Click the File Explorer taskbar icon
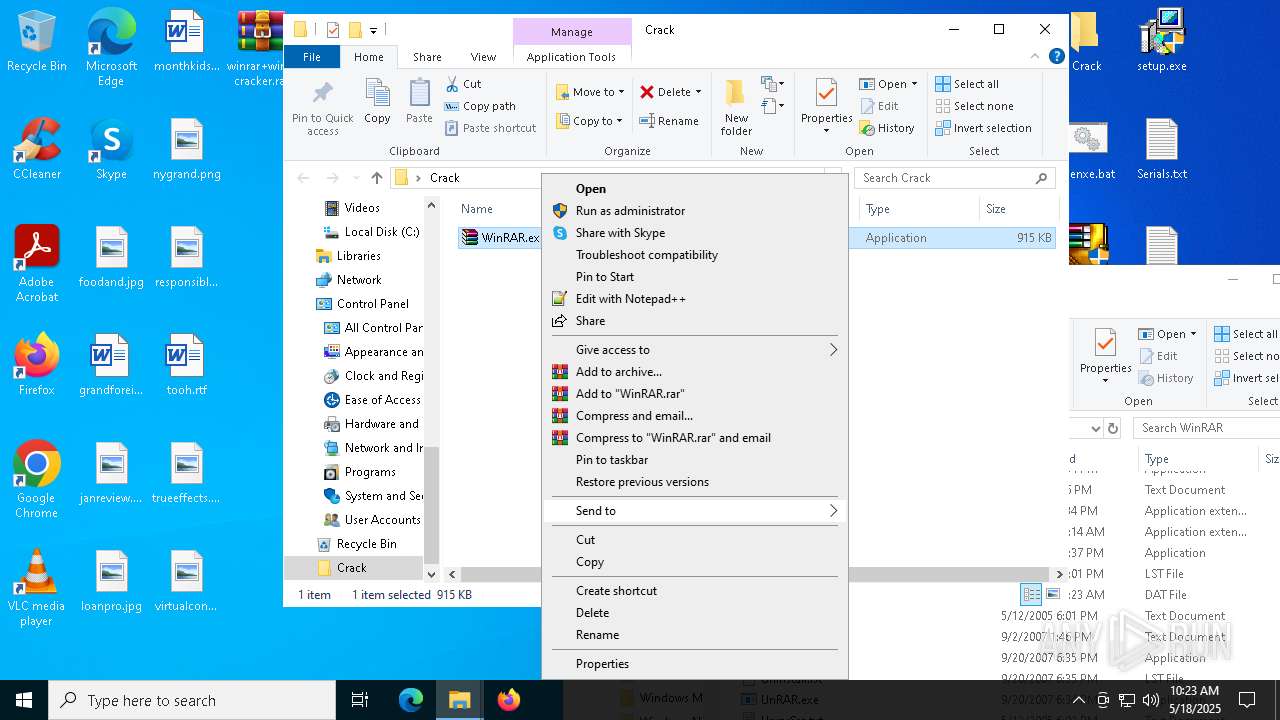Viewport: 1280px width, 720px height. (x=460, y=700)
